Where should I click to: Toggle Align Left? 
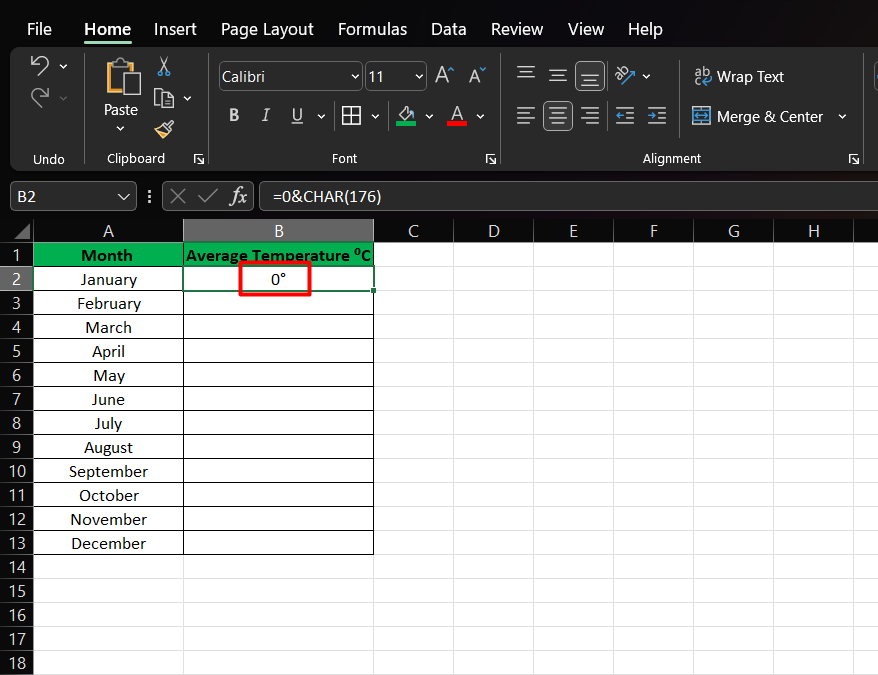tap(526, 116)
